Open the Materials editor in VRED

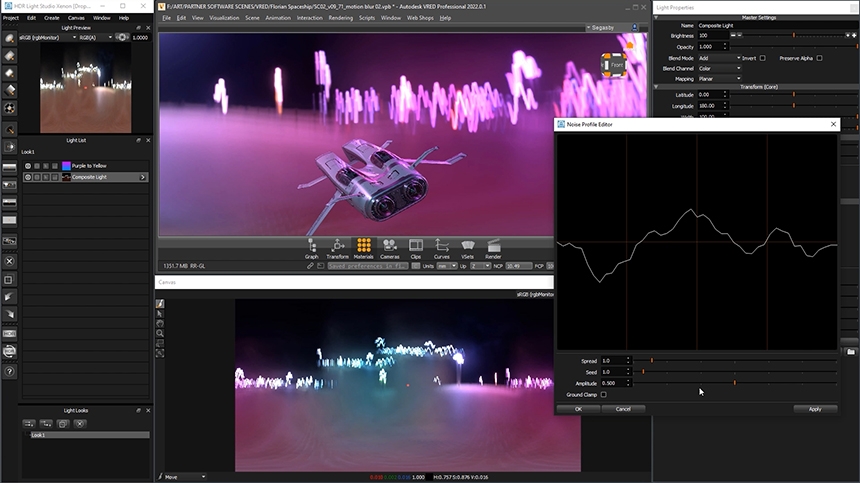(363, 248)
